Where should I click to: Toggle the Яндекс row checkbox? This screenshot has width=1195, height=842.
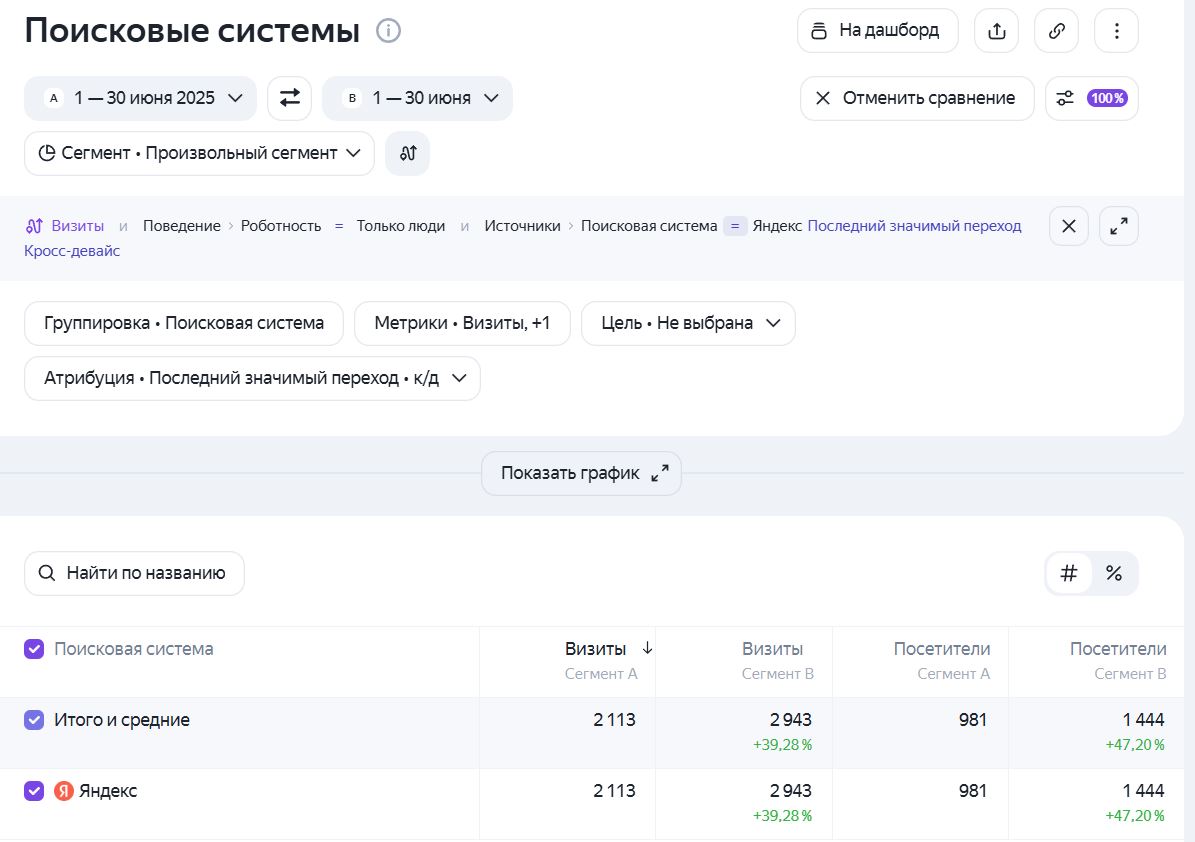pos(34,791)
